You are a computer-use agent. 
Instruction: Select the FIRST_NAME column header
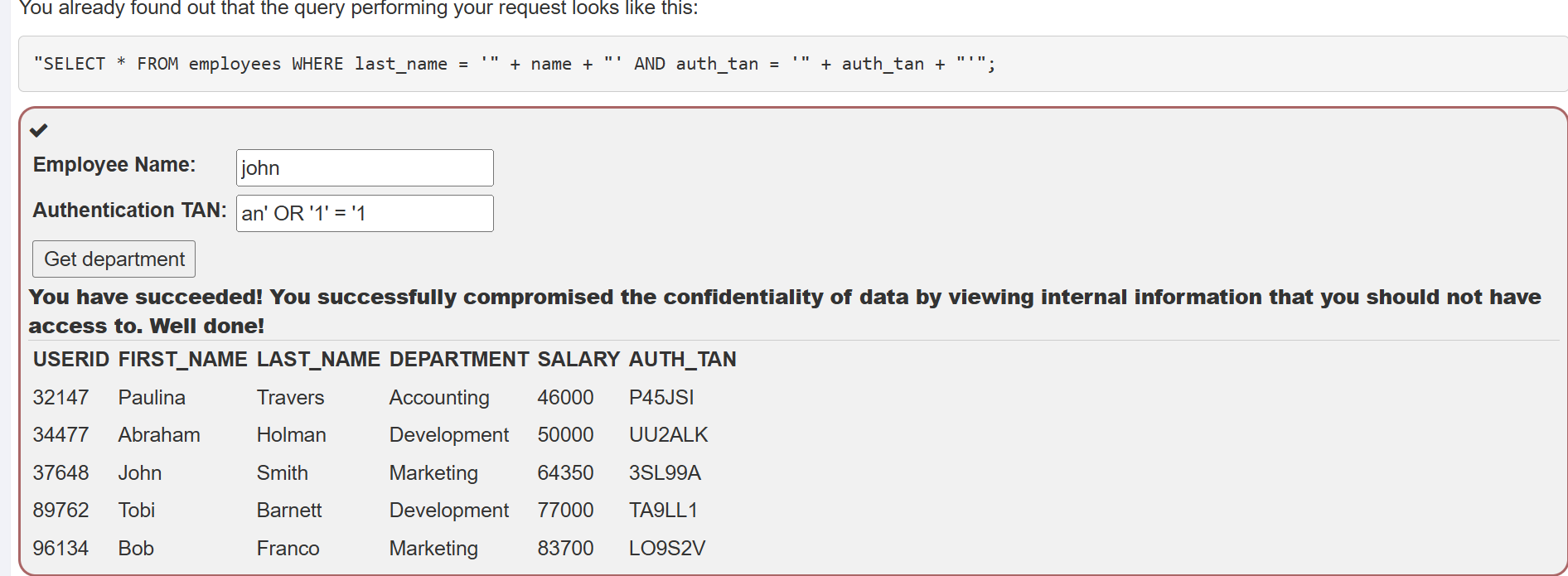coord(183,359)
